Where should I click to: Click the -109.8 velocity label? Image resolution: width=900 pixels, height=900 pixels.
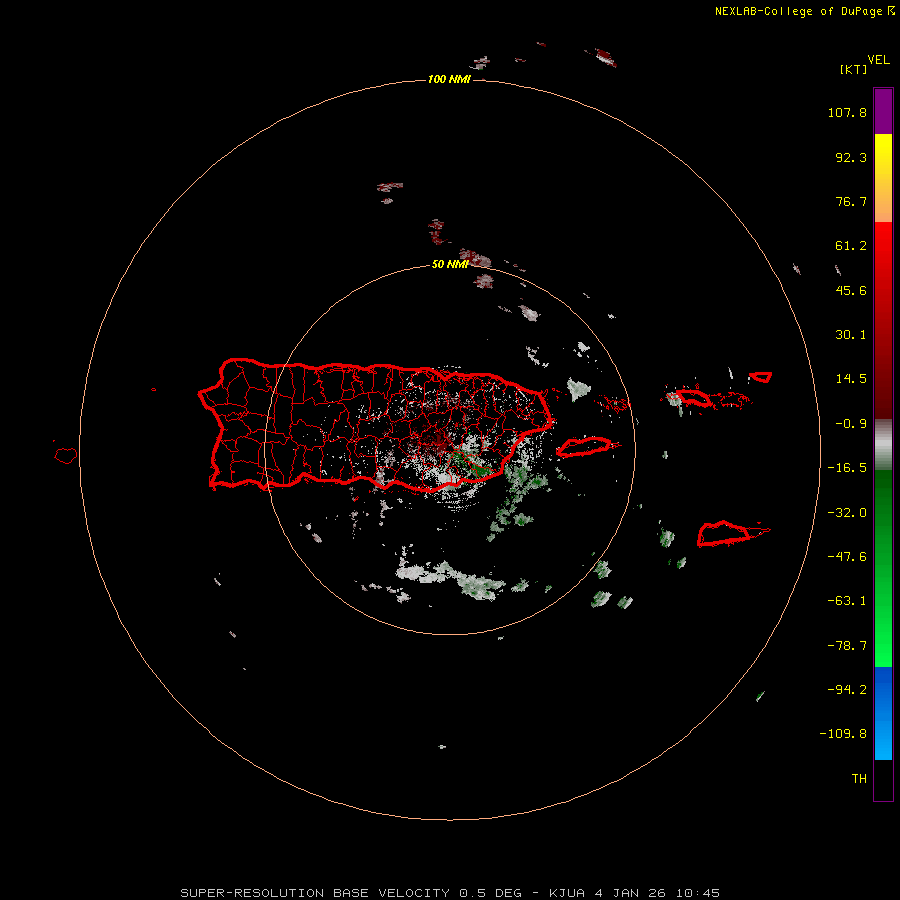point(843,734)
